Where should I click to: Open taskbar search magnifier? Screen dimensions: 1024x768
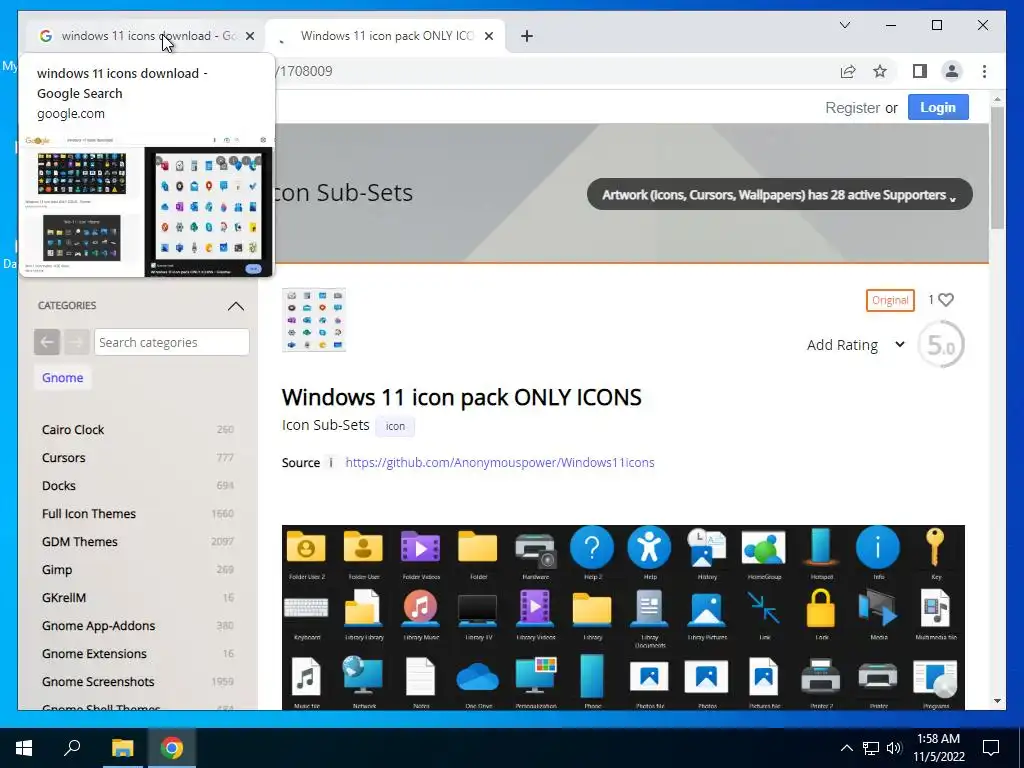coord(72,748)
